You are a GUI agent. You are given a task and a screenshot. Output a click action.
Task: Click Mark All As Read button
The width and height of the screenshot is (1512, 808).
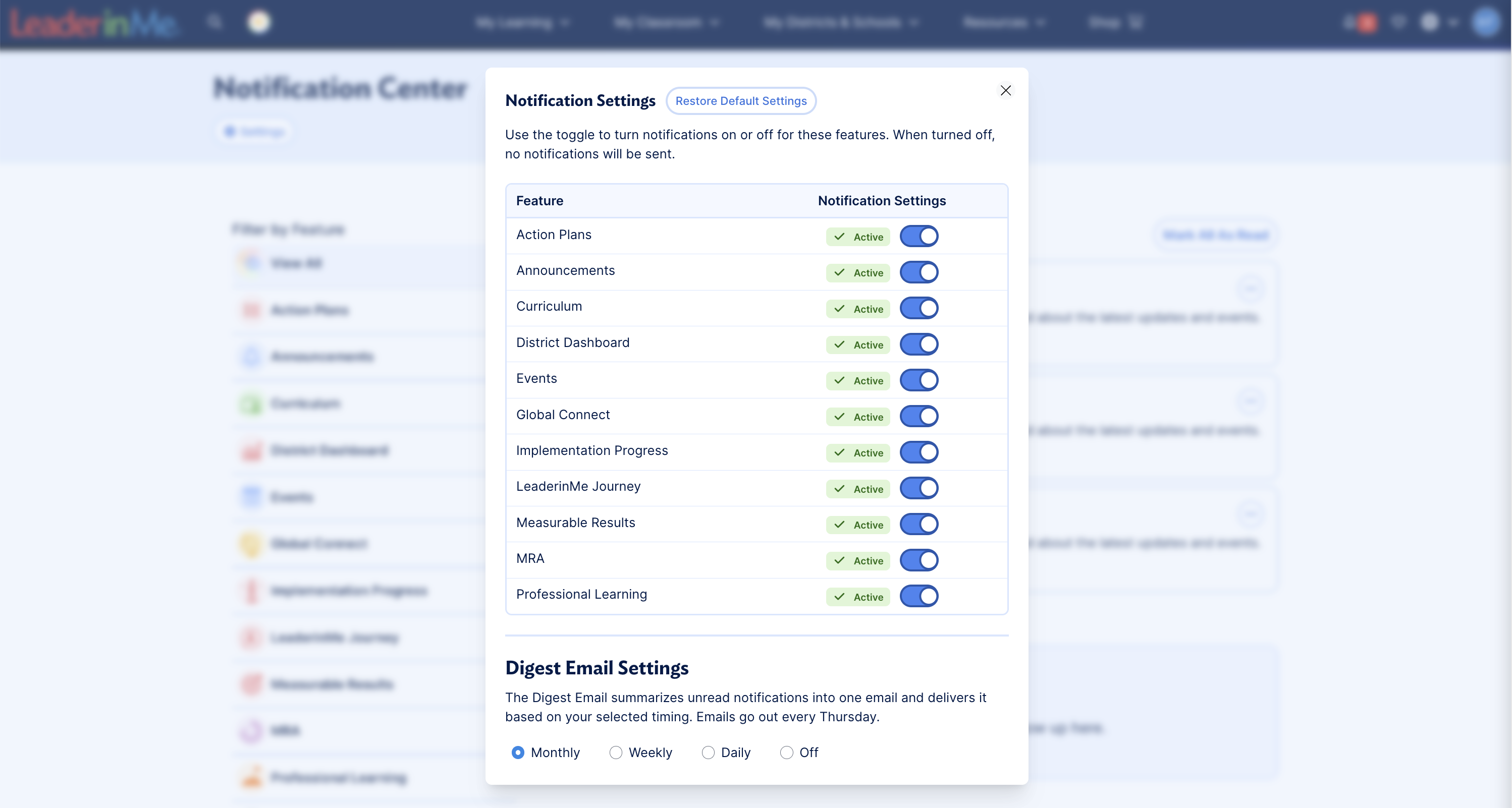(x=1216, y=236)
